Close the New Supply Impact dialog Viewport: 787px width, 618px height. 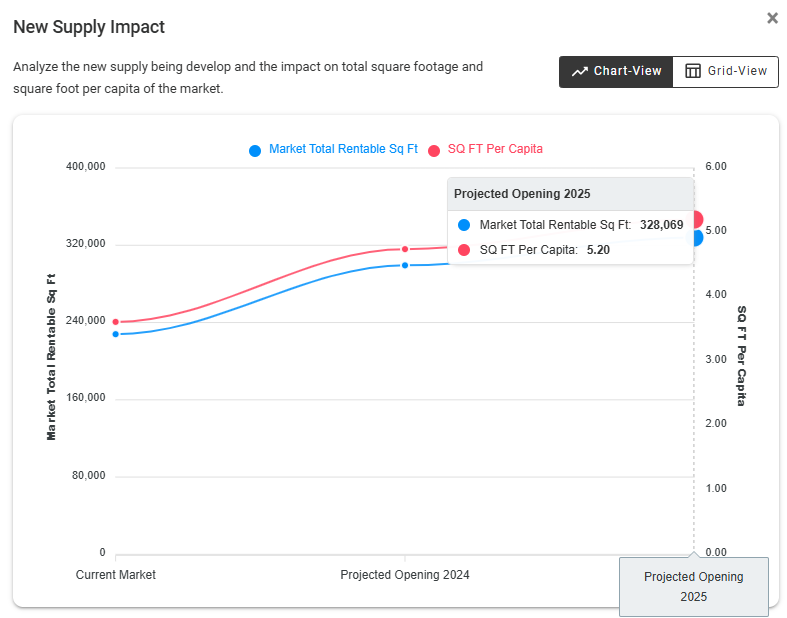click(x=772, y=18)
